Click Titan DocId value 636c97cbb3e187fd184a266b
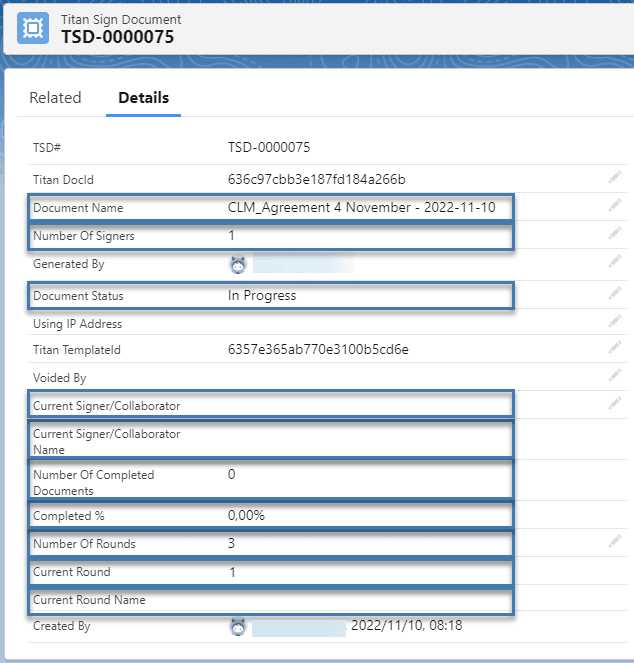The image size is (634, 663). click(316, 180)
